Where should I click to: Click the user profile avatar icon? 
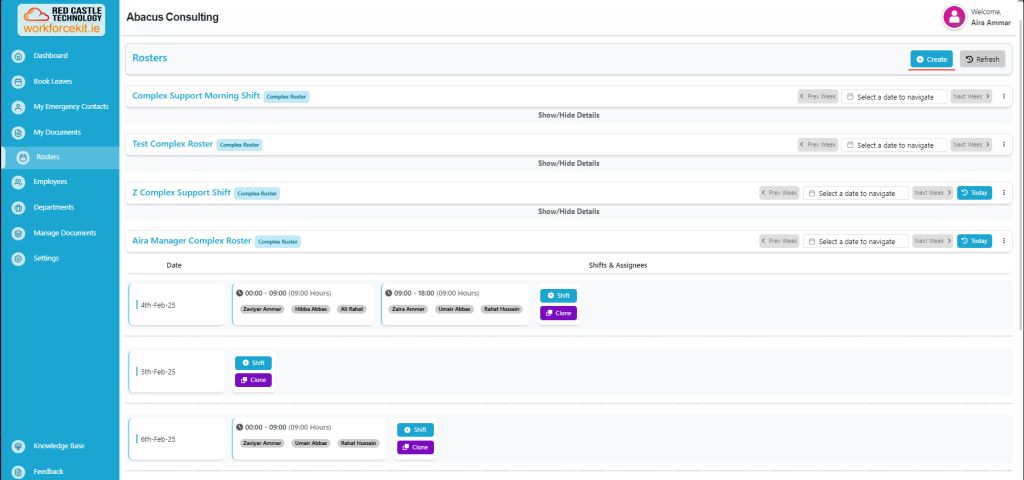click(x=954, y=16)
